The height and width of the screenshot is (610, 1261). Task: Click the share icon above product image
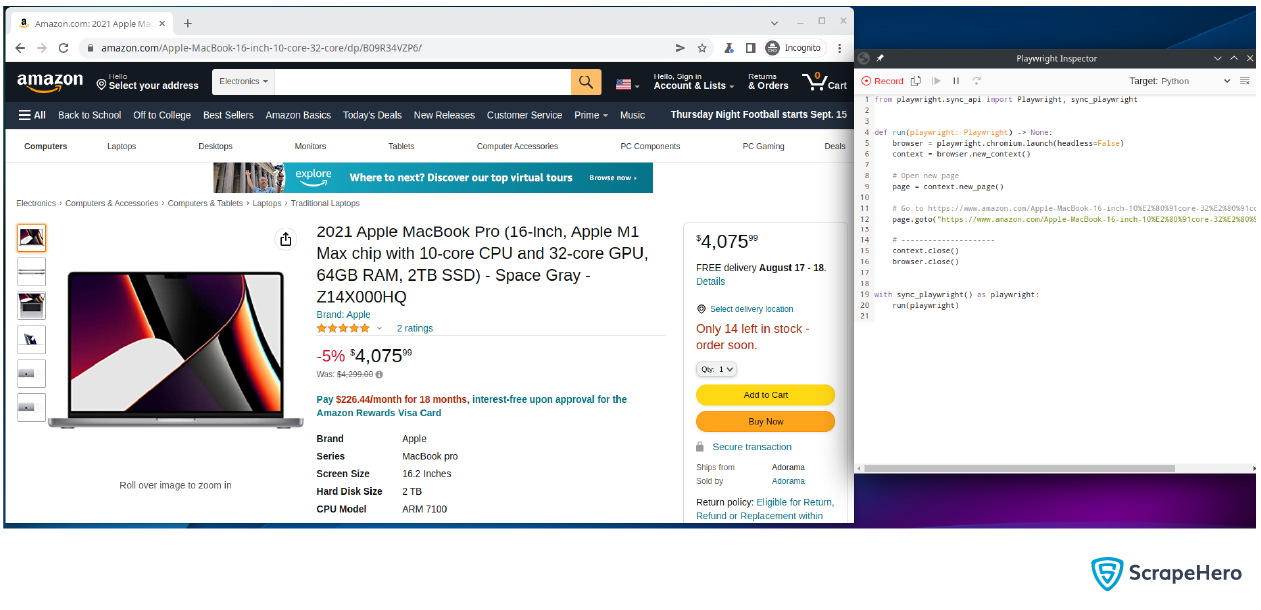286,239
